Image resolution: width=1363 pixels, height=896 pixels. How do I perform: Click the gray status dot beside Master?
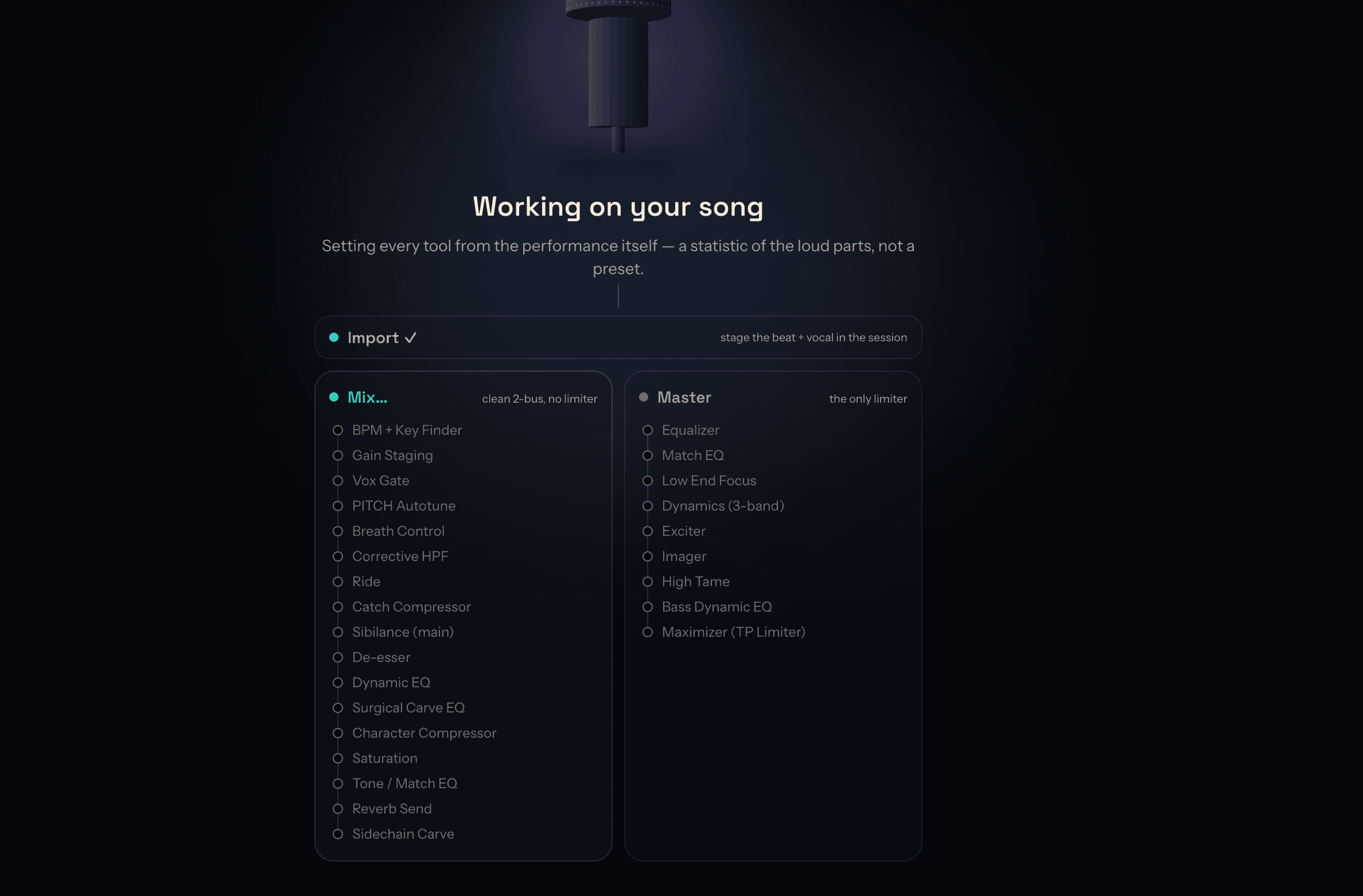pyautogui.click(x=644, y=397)
